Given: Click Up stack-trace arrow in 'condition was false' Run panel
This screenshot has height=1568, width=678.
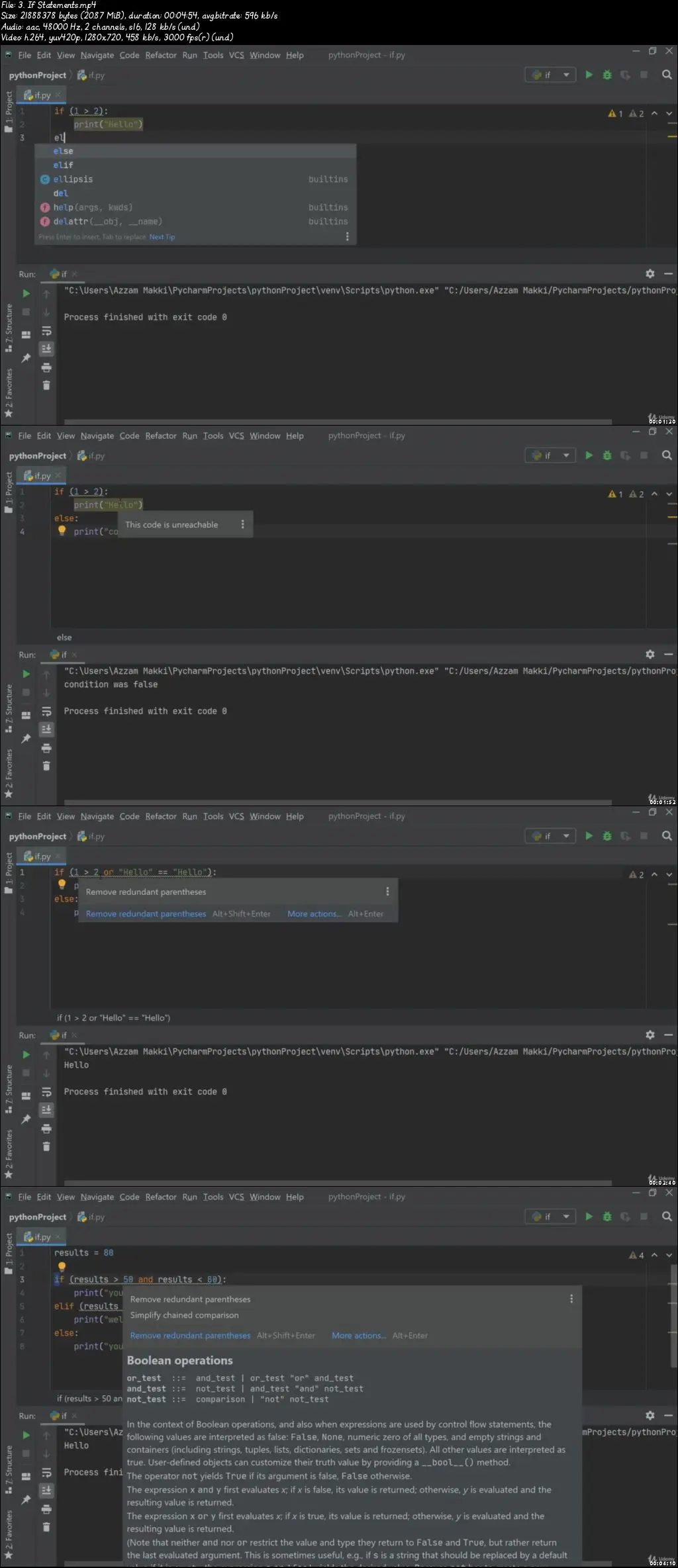Looking at the screenshot, I should [46, 674].
